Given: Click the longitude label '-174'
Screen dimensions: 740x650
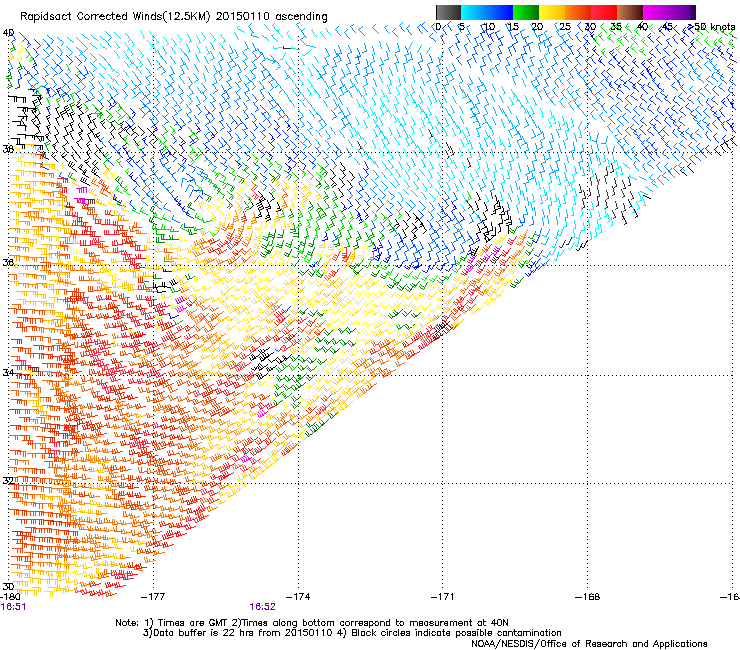Looking at the screenshot, I should 298,597.
